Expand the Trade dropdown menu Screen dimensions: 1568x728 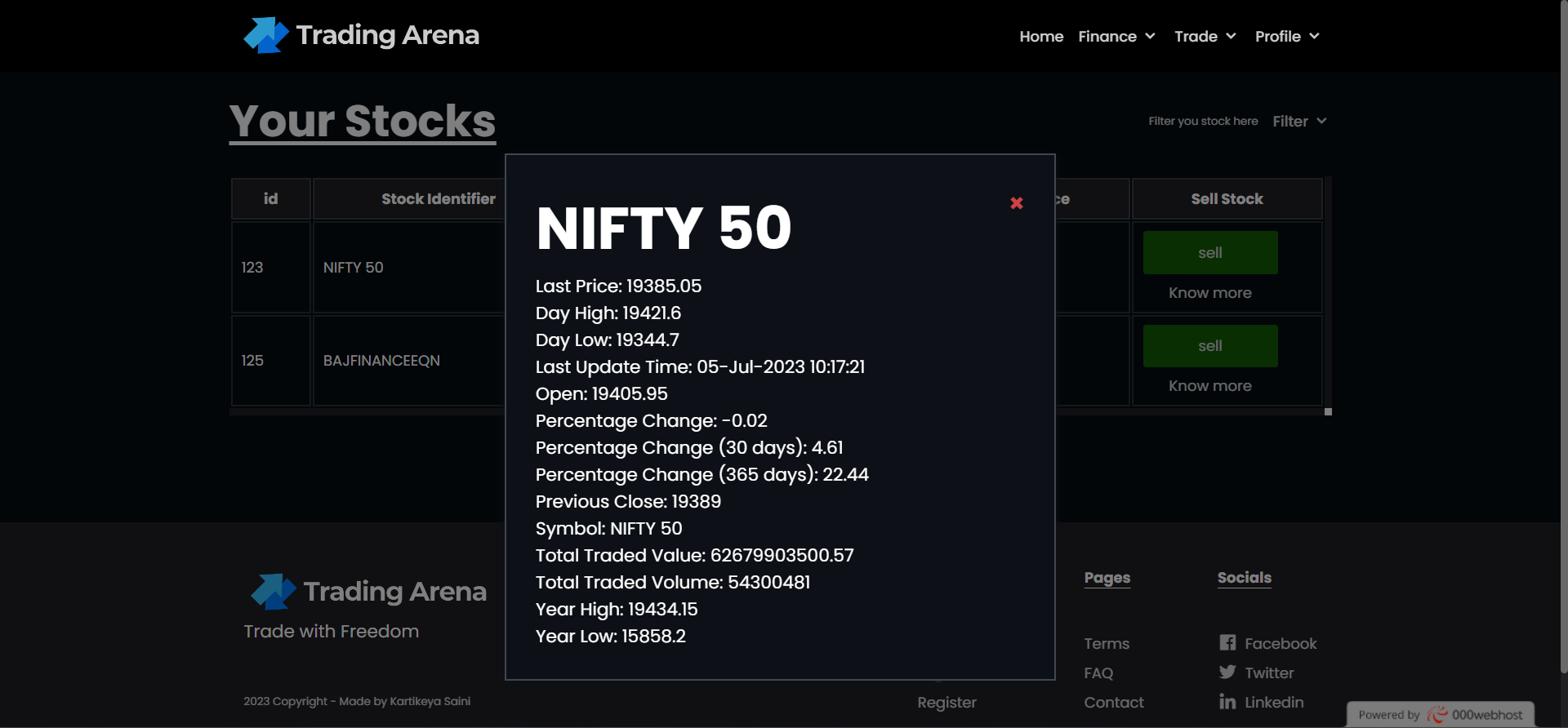(x=1205, y=36)
